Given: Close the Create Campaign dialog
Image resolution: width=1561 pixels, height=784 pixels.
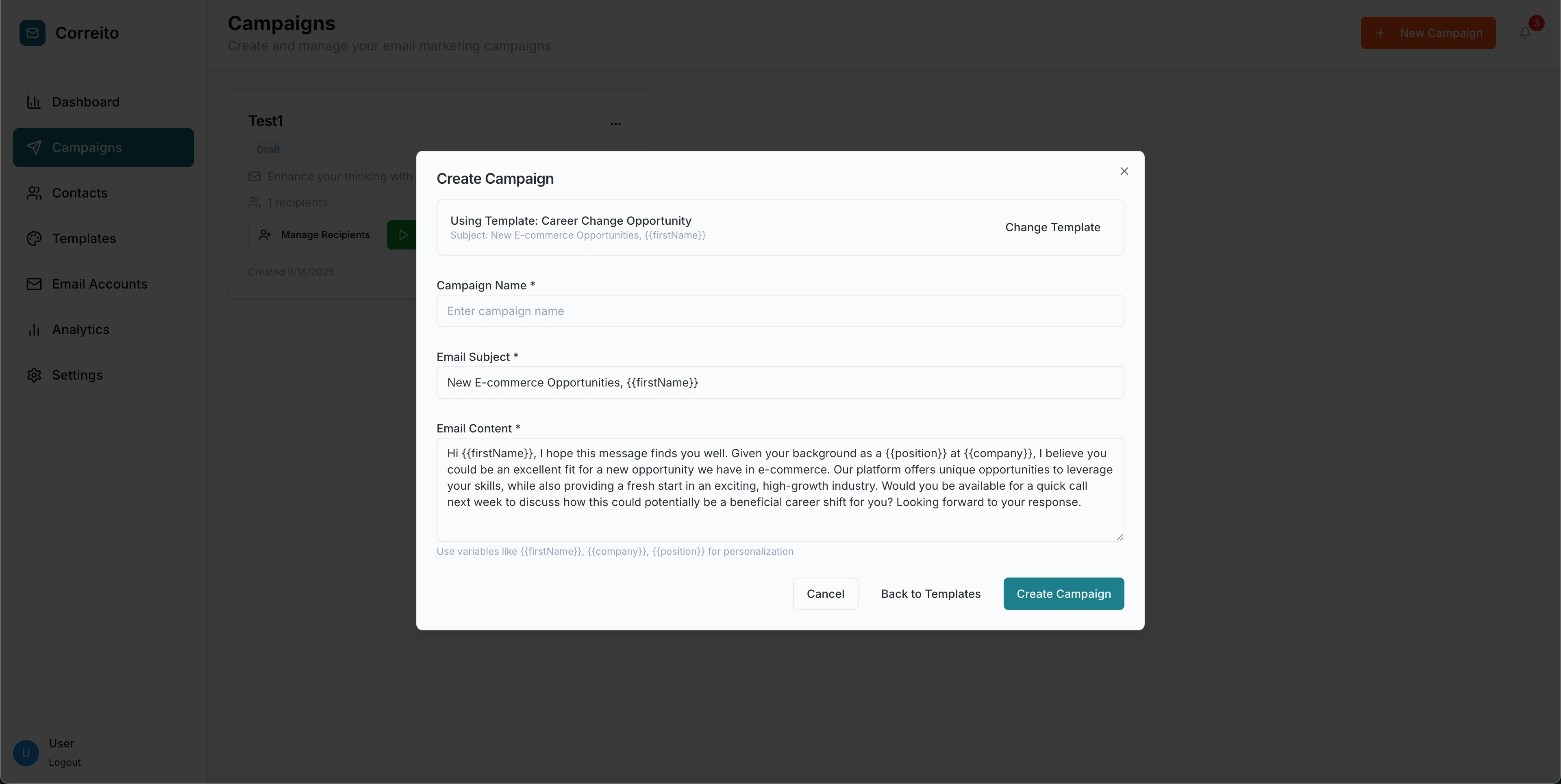Looking at the screenshot, I should click(x=1124, y=172).
